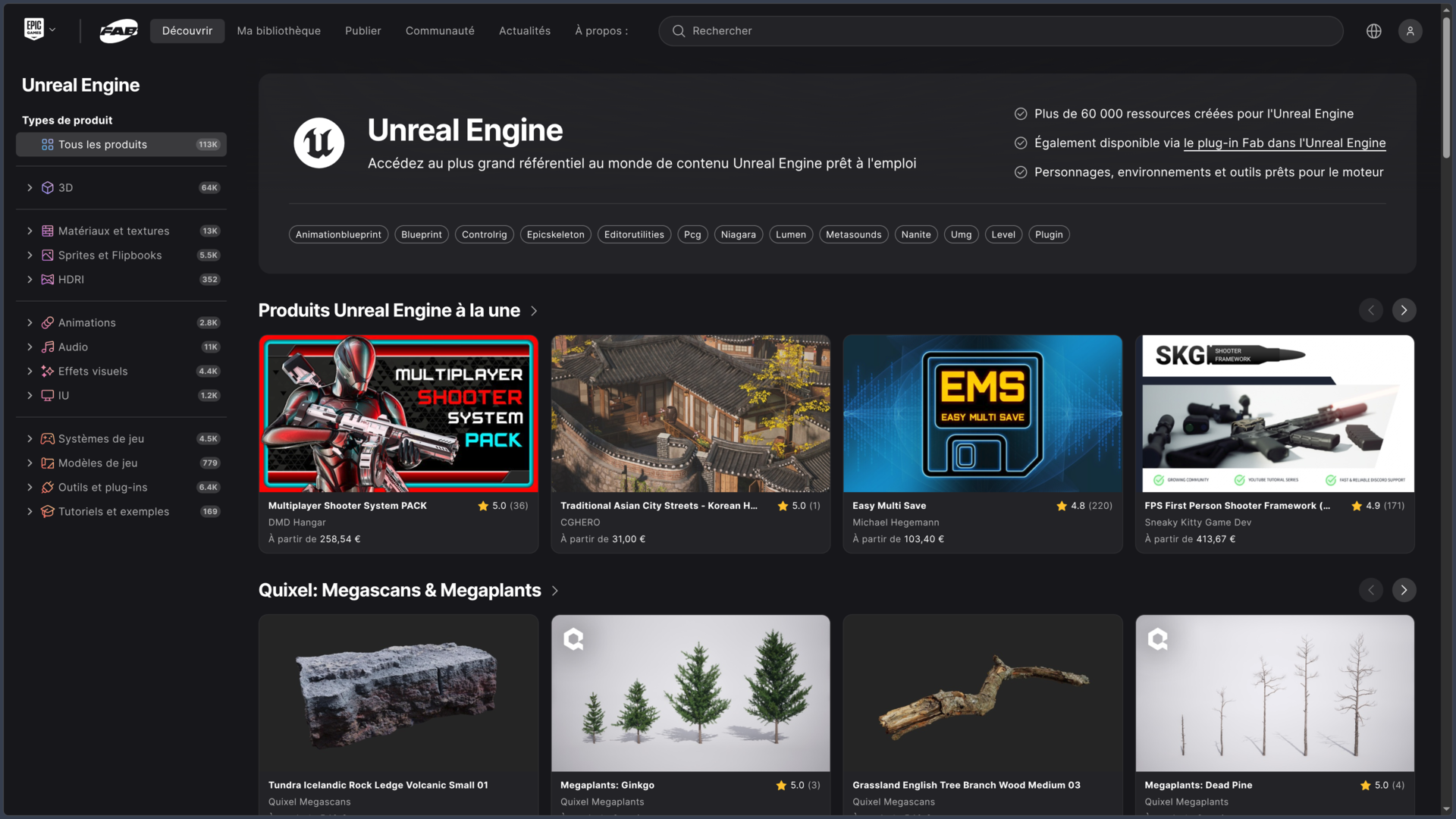Click the Modèles de jeu icon

[x=47, y=463]
